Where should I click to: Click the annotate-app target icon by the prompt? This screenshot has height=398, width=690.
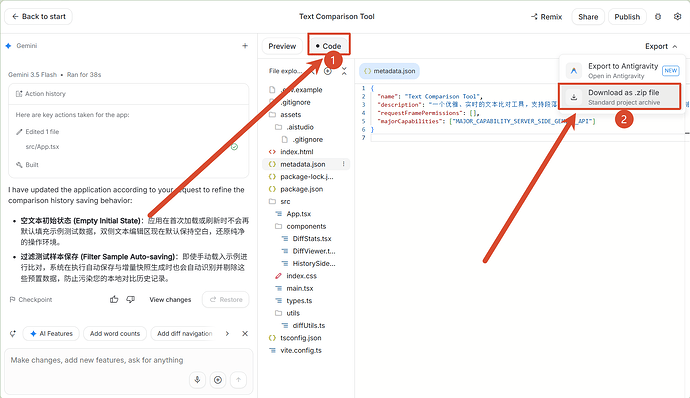[x=218, y=380]
